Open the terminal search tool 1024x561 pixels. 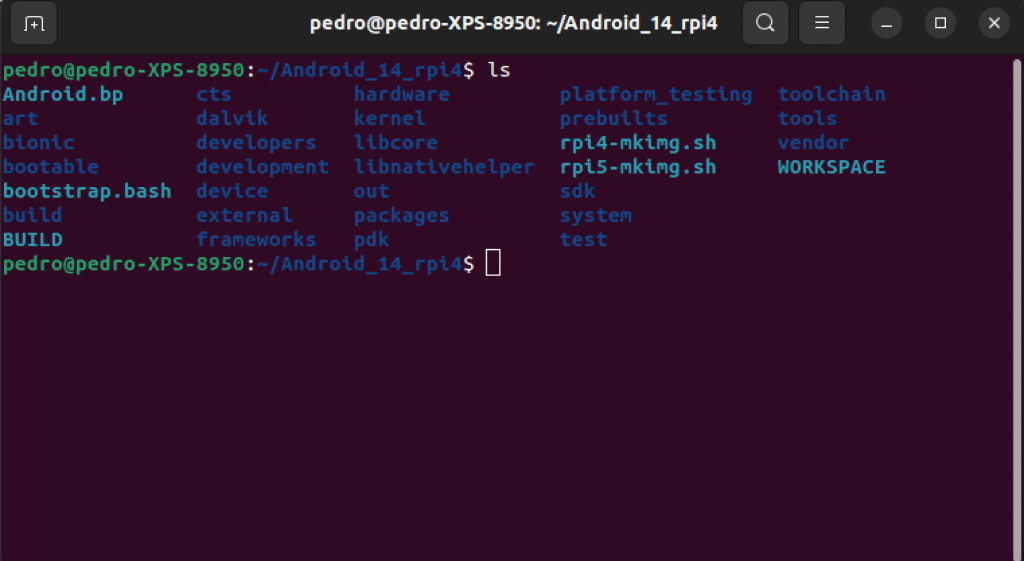coord(765,24)
